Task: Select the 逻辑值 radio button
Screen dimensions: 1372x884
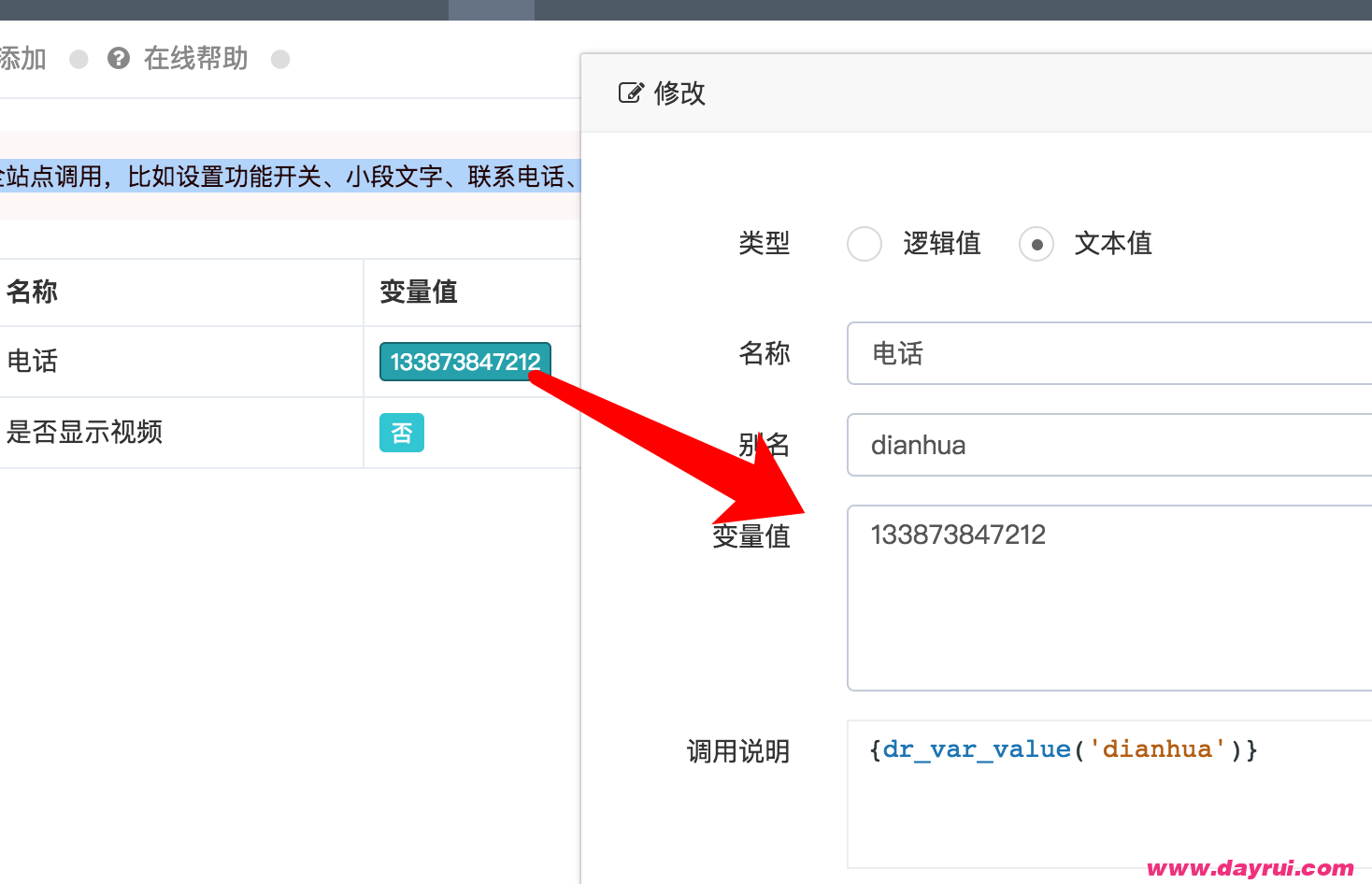Action: [865, 244]
